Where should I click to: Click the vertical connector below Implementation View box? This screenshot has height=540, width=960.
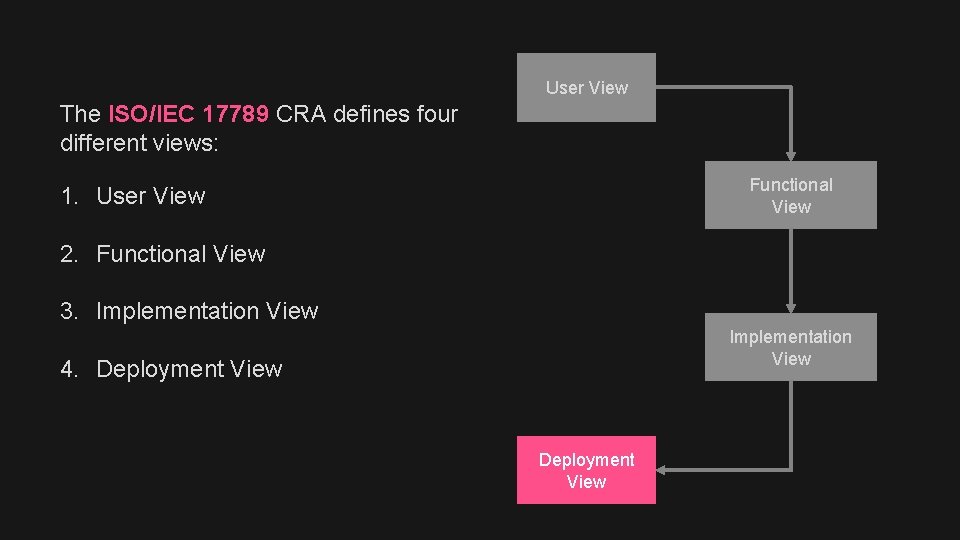(x=791, y=420)
